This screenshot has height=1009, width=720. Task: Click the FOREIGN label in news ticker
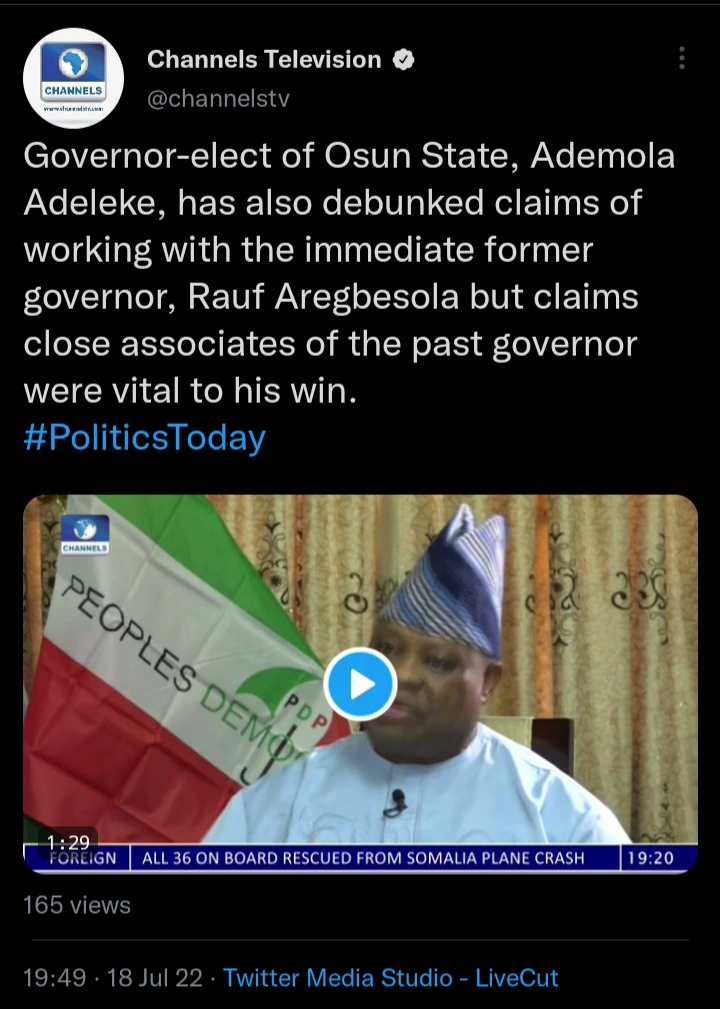click(x=82, y=858)
